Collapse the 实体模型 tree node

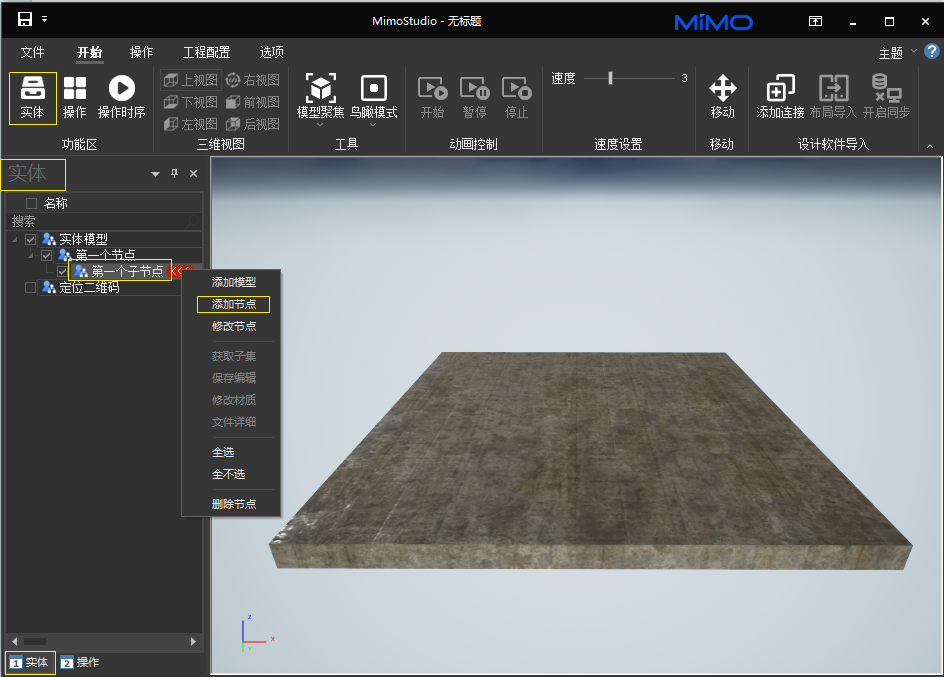tap(15, 240)
